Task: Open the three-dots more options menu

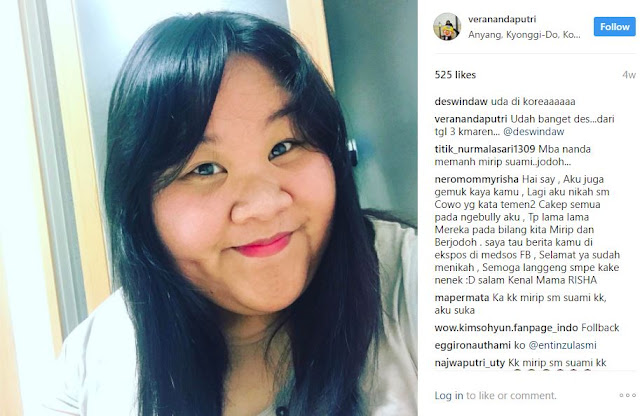Action: pos(627,395)
